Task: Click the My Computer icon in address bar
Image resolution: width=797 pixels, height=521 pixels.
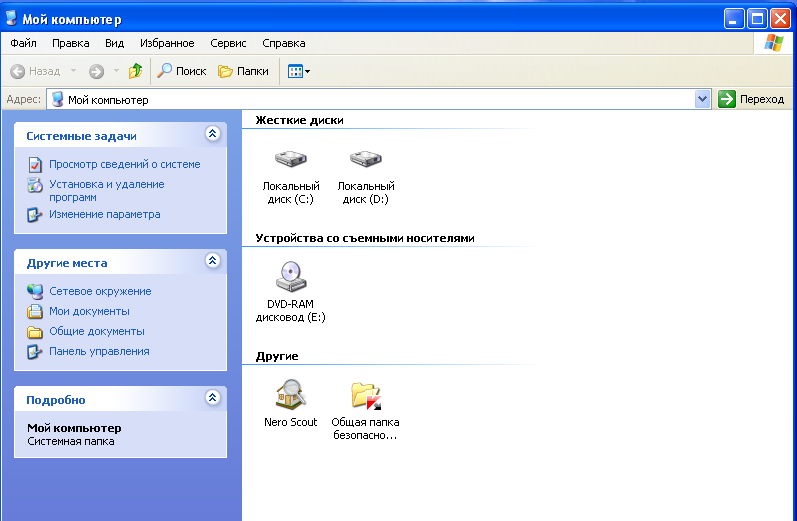Action: 58,99
